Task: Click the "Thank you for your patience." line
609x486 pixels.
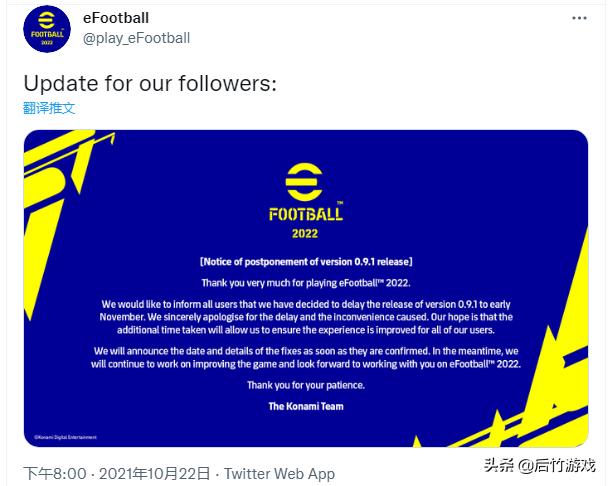Action: [304, 386]
